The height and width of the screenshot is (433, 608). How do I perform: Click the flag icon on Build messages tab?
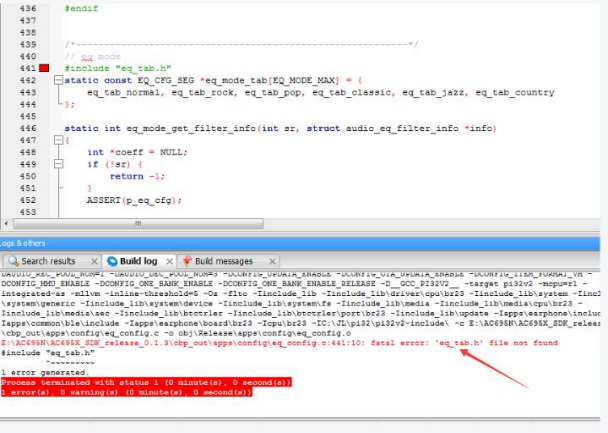pos(187,261)
